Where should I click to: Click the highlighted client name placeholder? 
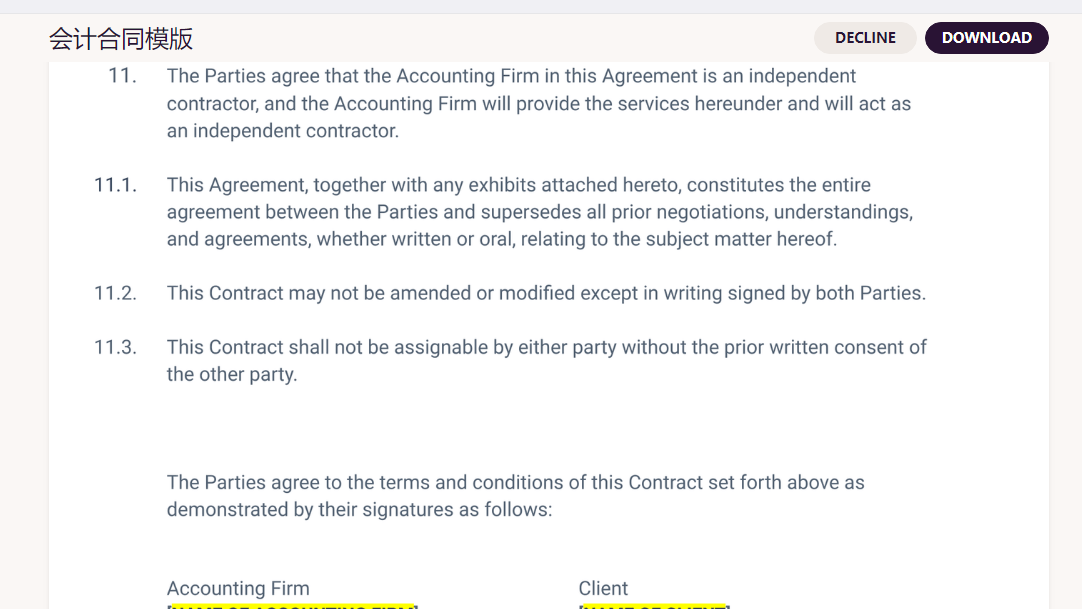(654, 605)
